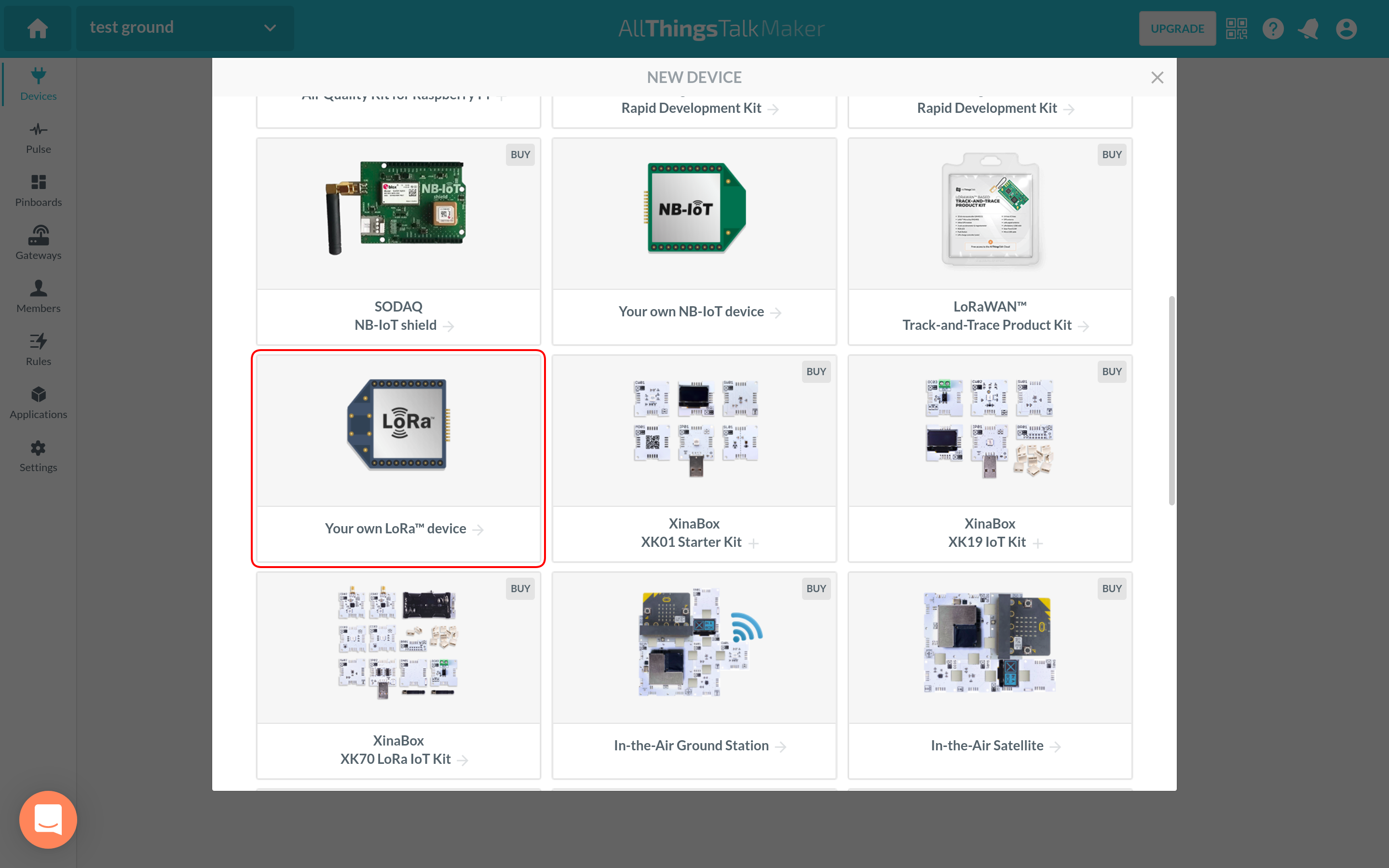Navigate to Gateways panel
The width and height of the screenshot is (1389, 868).
(x=37, y=242)
